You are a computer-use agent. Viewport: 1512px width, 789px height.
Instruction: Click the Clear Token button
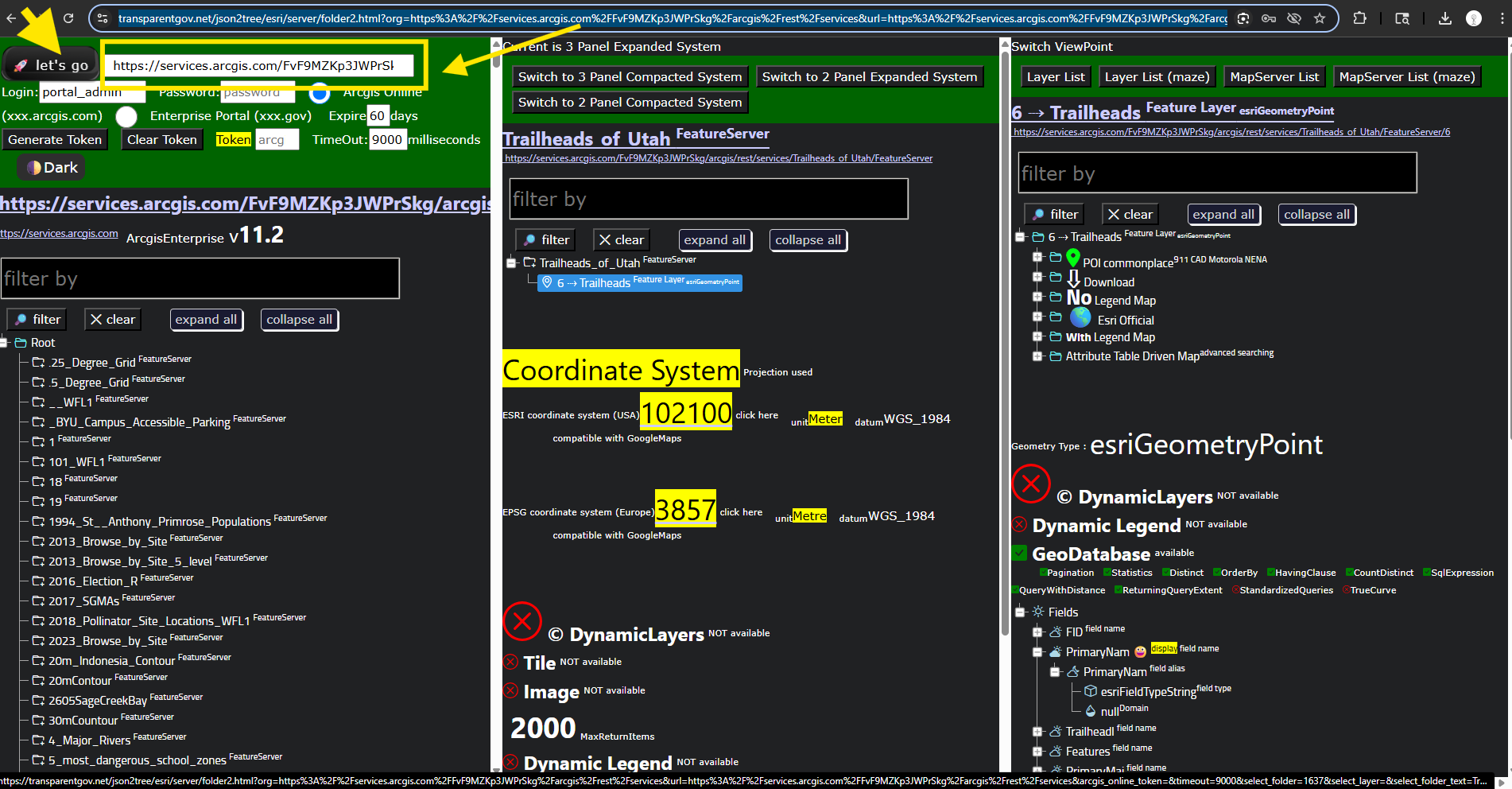point(161,140)
